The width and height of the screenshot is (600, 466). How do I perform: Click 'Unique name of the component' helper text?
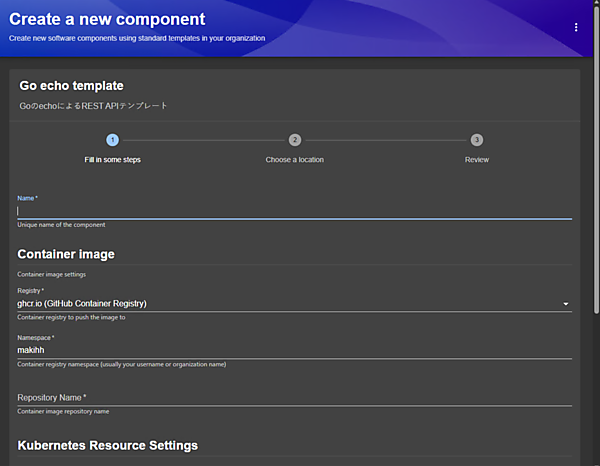tap(61, 225)
